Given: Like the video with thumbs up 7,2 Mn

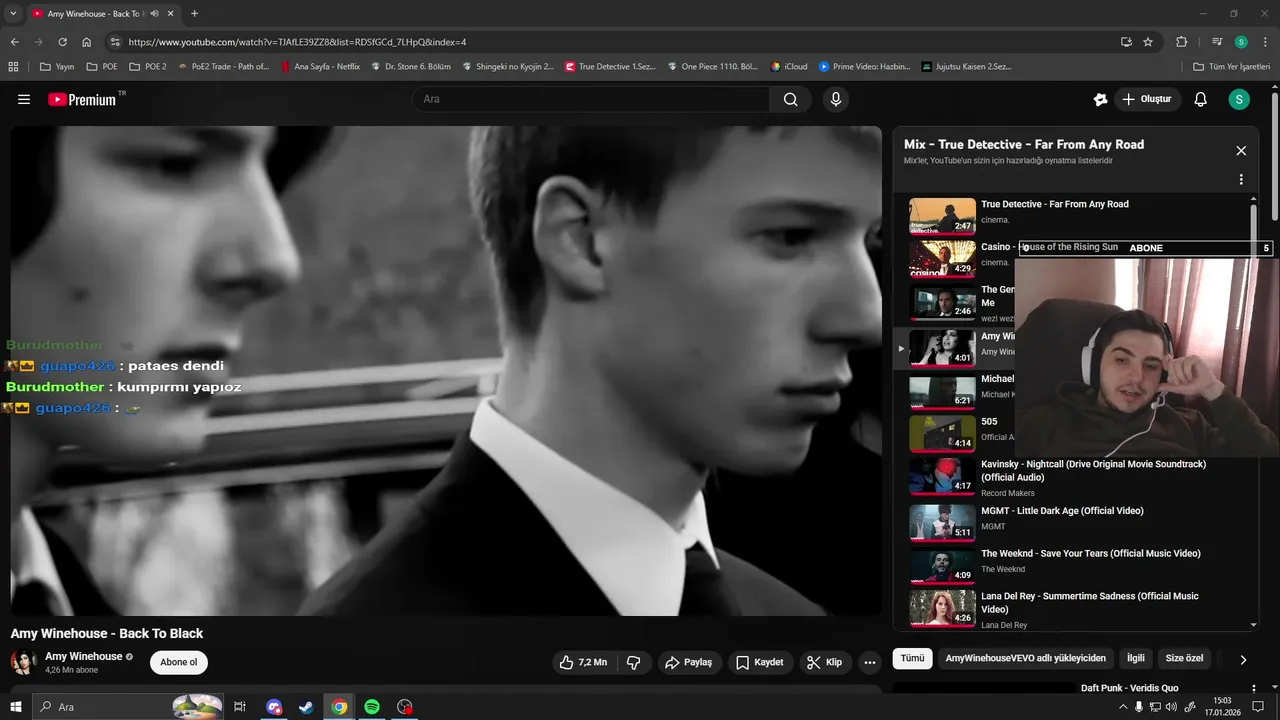Looking at the screenshot, I should [x=583, y=662].
